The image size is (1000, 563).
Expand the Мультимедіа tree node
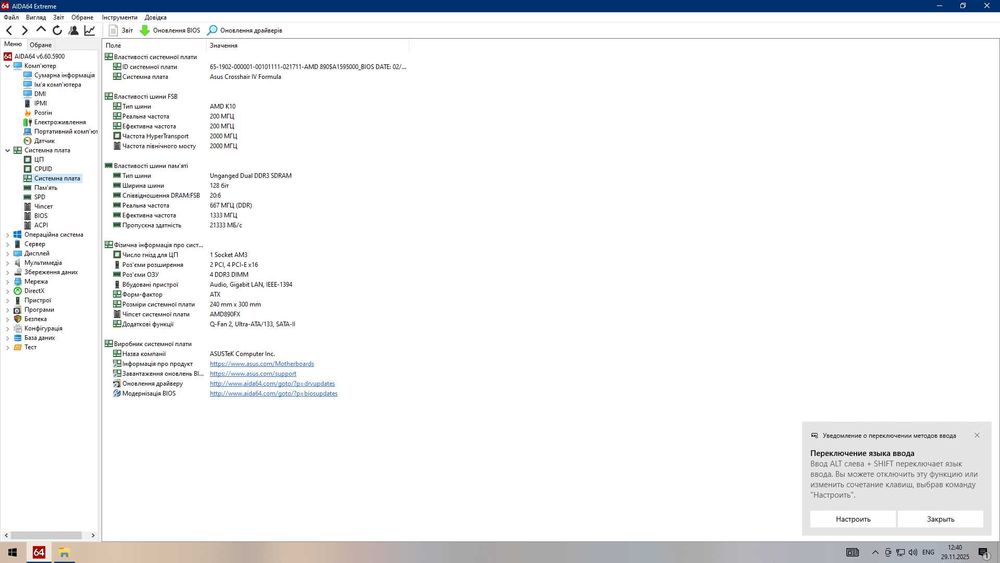tap(8, 263)
